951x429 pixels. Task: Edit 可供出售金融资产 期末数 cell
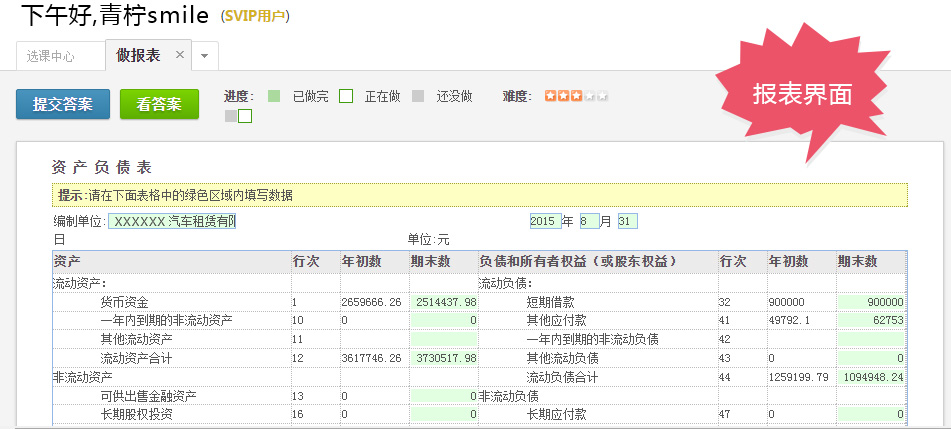[444, 396]
